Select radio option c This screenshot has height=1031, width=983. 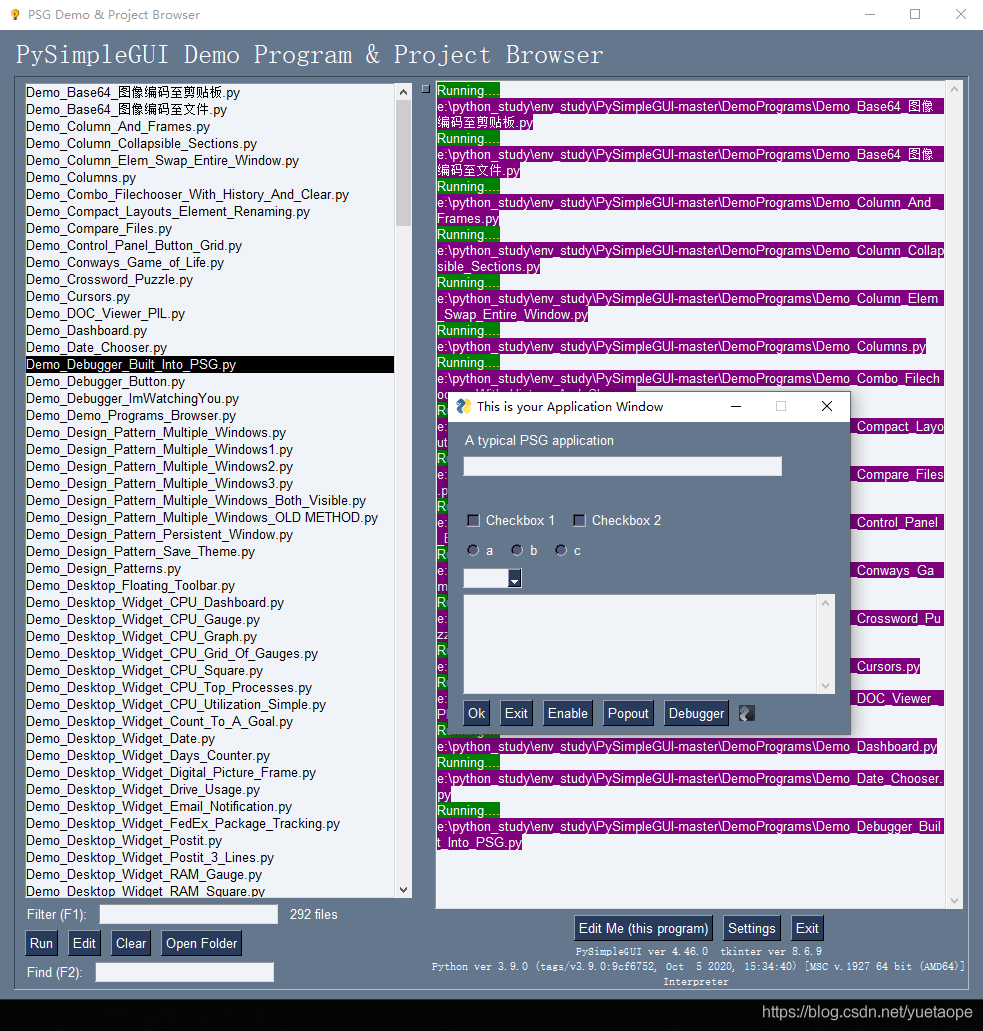(561, 550)
